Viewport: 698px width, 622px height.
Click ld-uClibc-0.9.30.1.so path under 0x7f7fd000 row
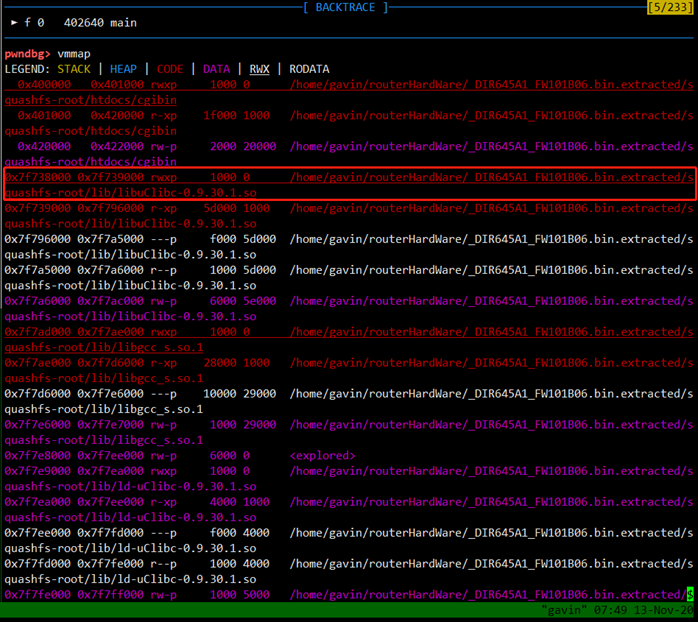point(130,579)
